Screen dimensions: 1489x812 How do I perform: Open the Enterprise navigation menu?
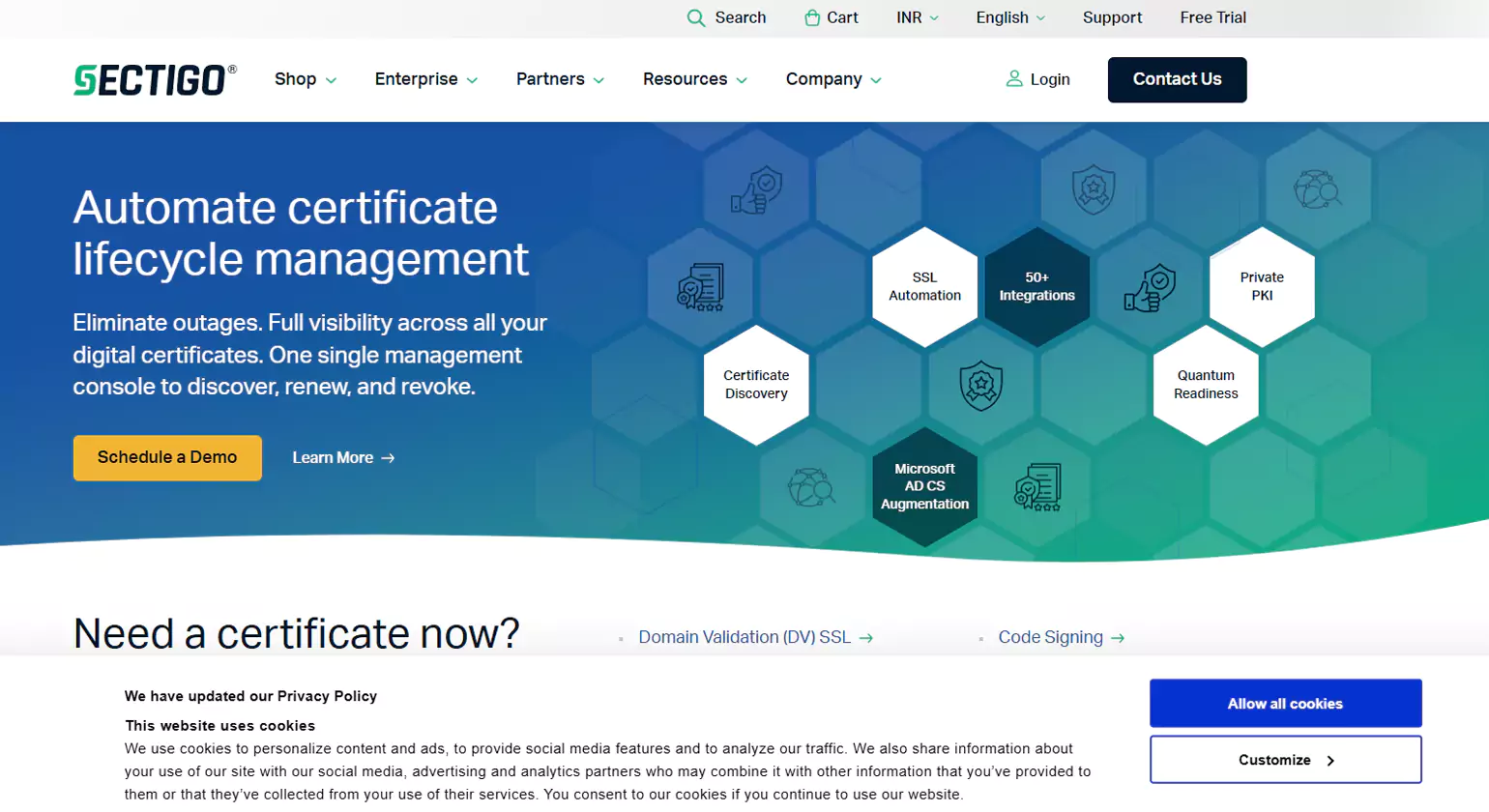pos(426,79)
